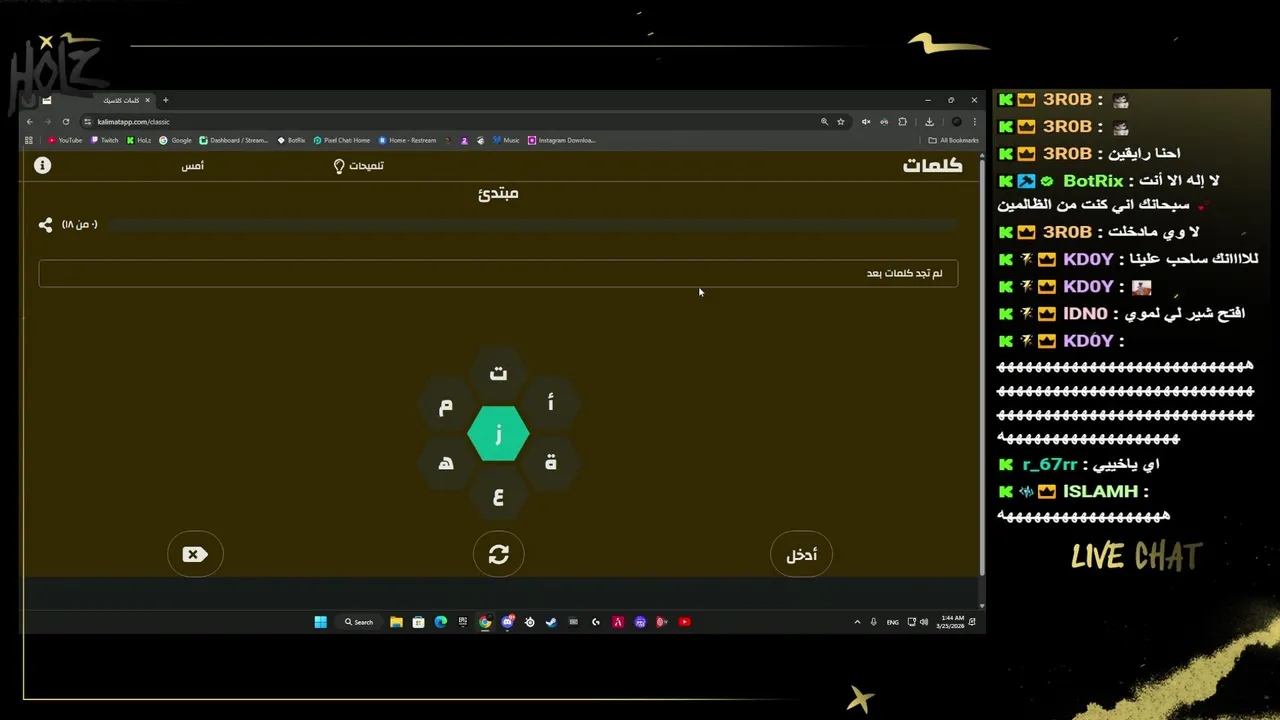This screenshot has width=1280, height=720.
Task: Open Google bookmark
Action: click(x=175, y=140)
